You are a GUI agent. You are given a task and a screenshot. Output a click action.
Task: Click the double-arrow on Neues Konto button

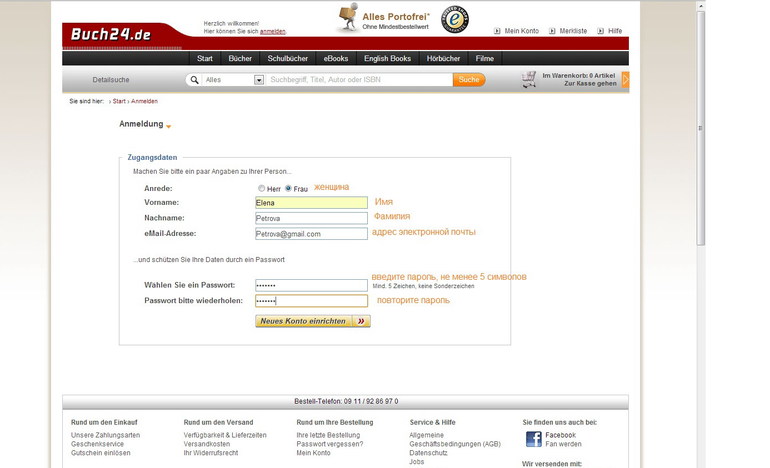click(361, 321)
